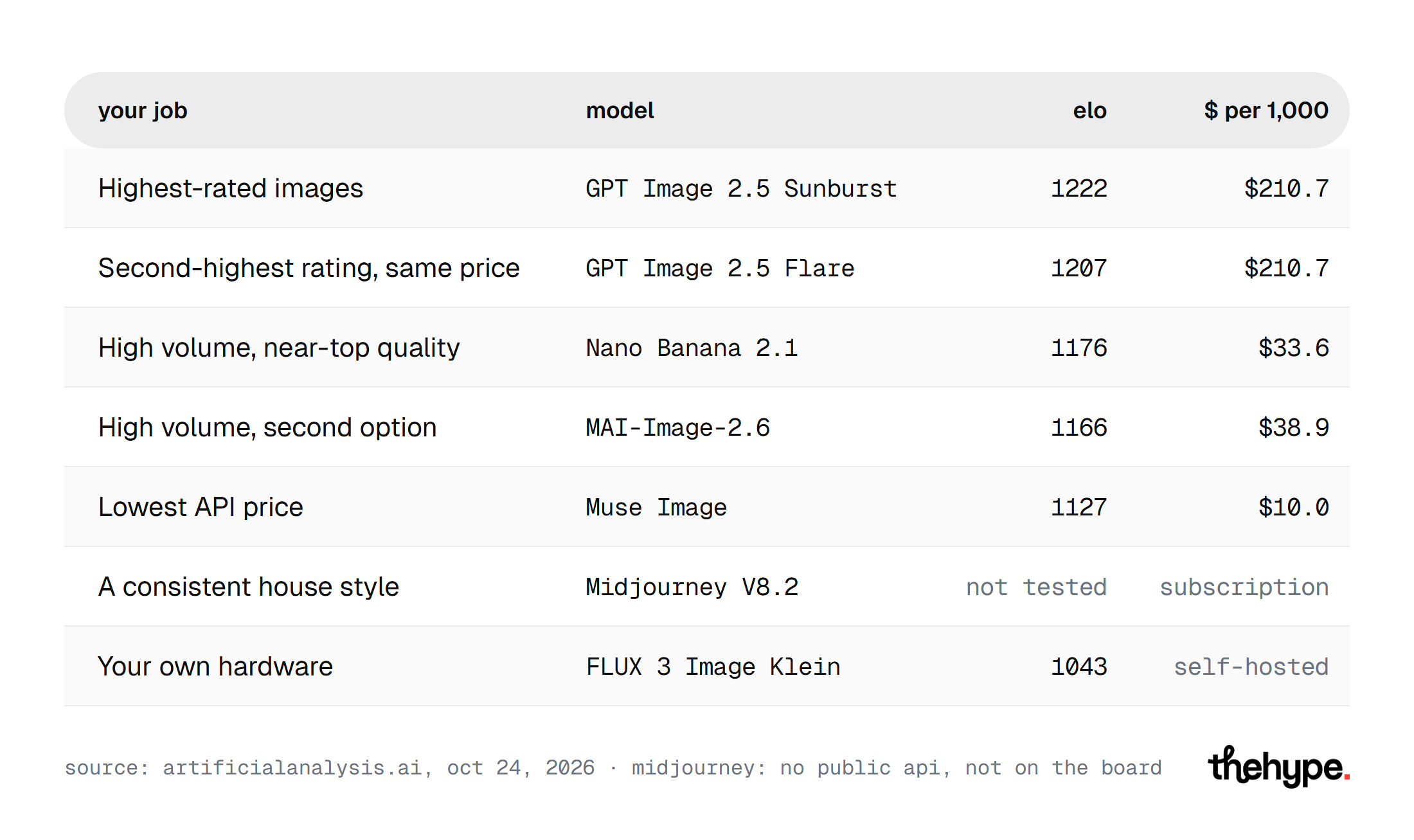
Task: Click the elo value 1166
Action: 1078,427
